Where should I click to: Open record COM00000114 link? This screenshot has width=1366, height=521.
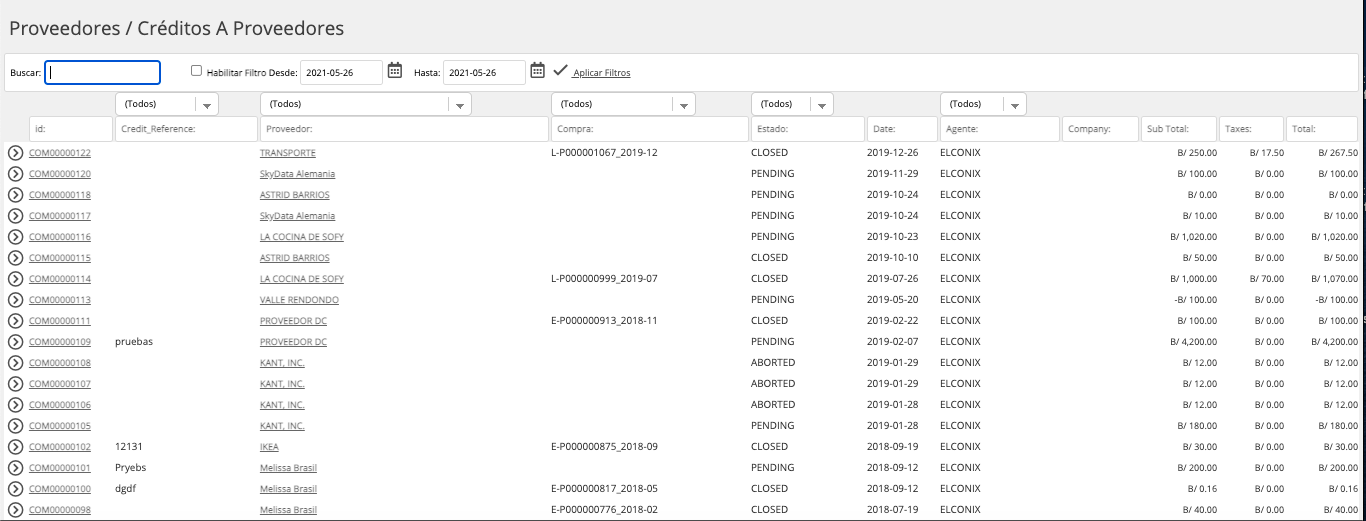point(60,279)
